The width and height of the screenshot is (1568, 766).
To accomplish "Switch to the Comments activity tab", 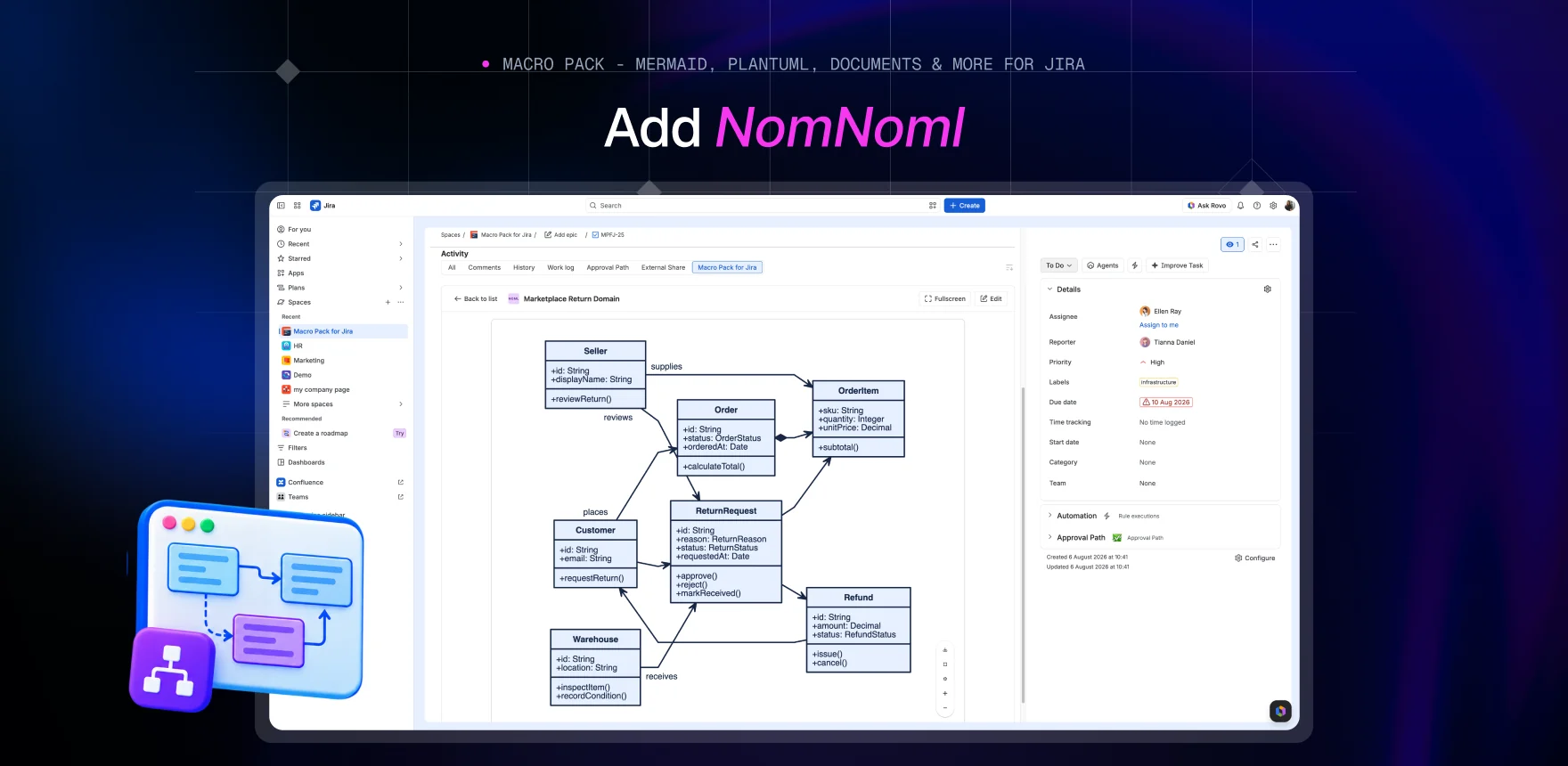I will [x=485, y=267].
